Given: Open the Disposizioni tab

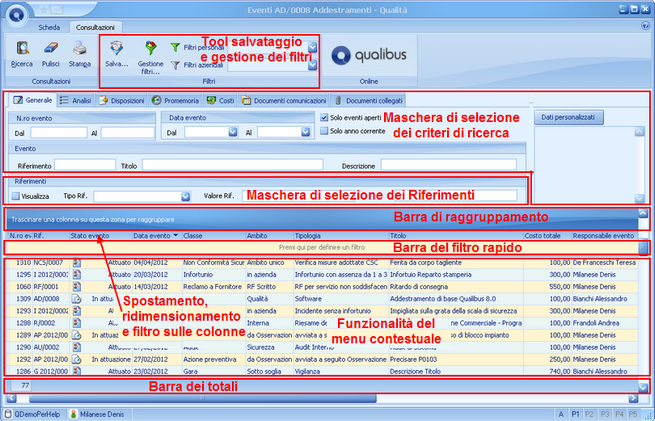Looking at the screenshot, I should tap(122, 101).
